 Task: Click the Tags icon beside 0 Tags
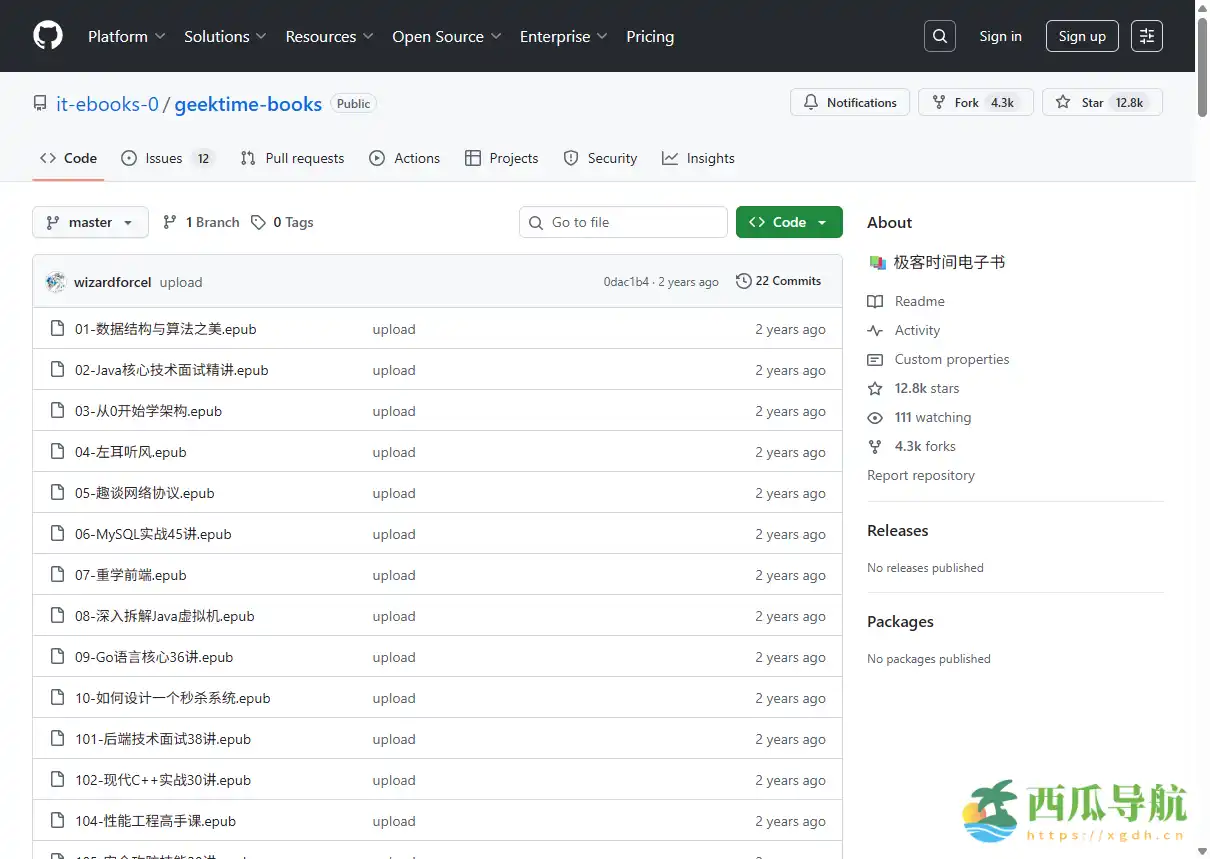click(x=259, y=222)
